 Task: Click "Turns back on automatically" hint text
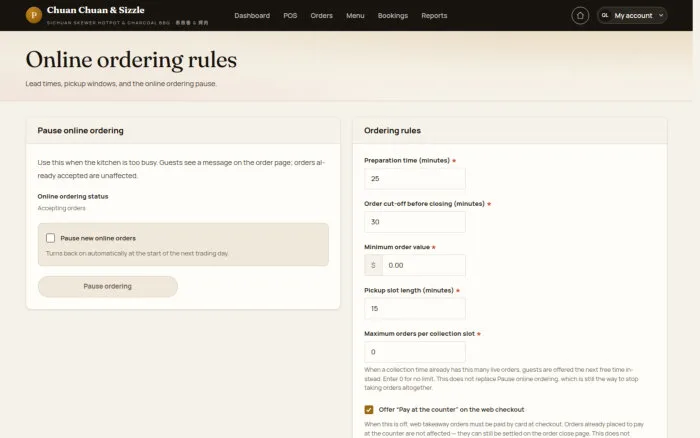click(x=137, y=253)
